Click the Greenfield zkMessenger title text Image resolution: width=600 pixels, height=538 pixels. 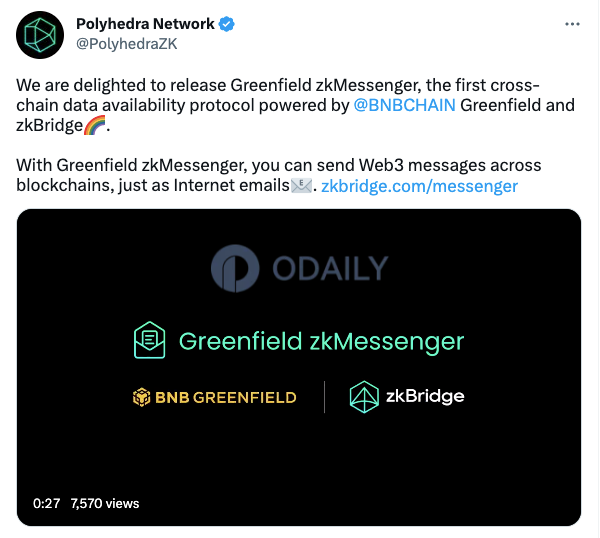pyautogui.click(x=321, y=341)
